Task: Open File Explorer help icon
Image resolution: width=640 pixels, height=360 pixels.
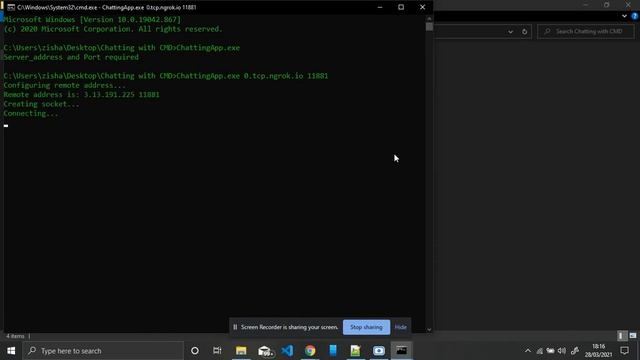Action: (x=635, y=16)
